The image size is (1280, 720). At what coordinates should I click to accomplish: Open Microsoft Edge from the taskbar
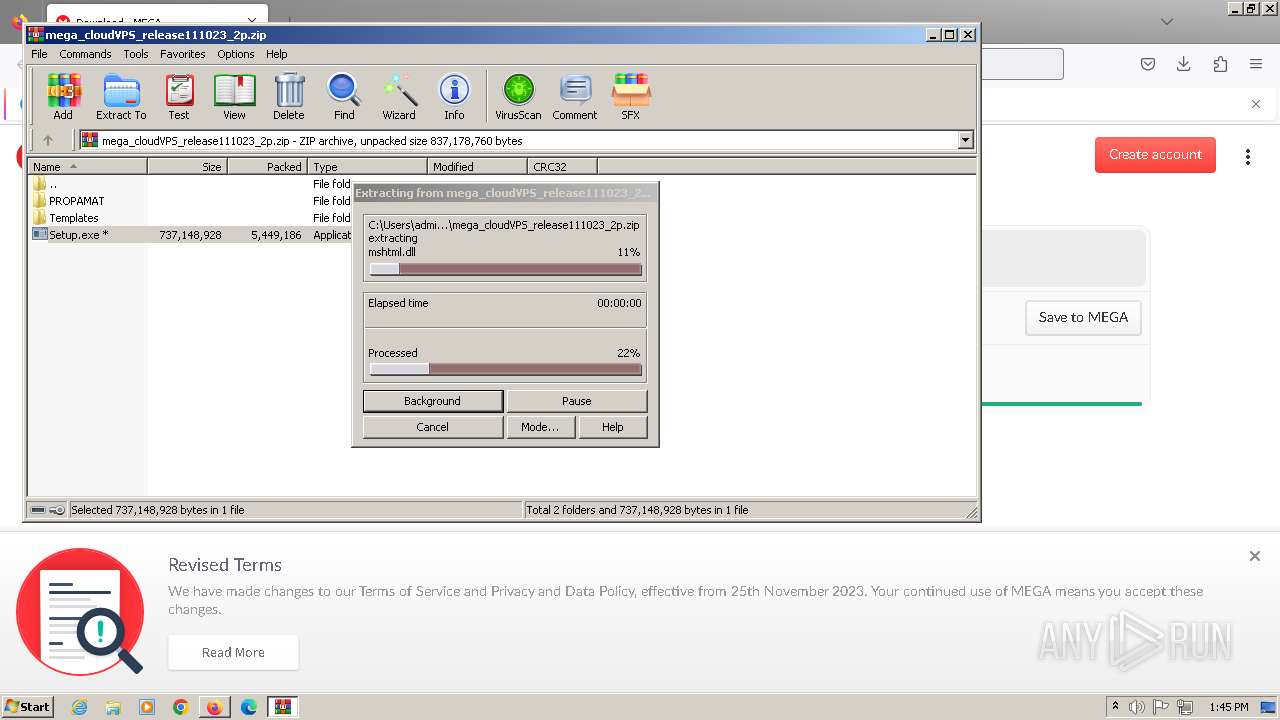point(249,707)
